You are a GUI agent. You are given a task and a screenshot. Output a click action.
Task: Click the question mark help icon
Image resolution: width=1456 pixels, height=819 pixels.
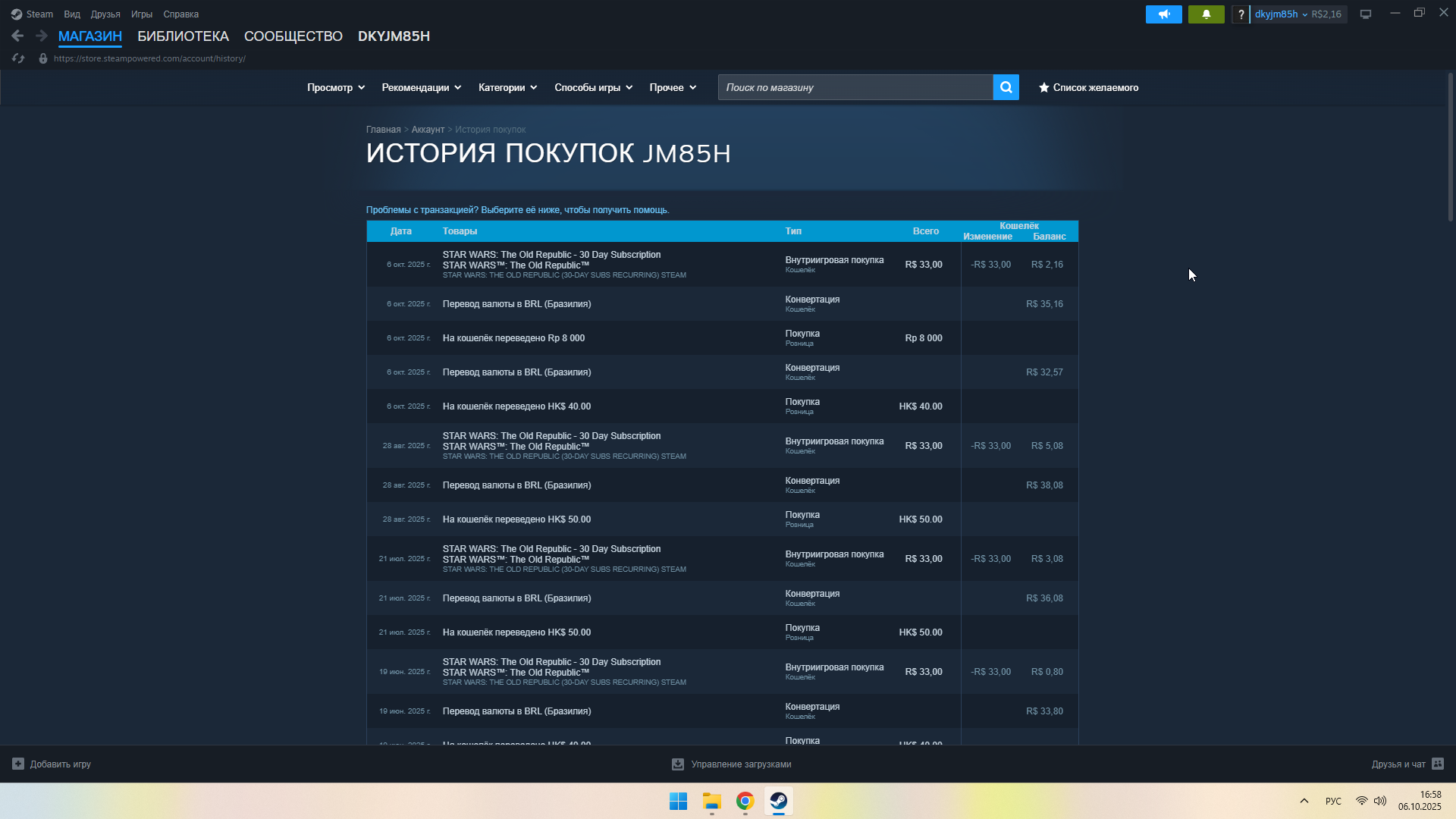1241,14
